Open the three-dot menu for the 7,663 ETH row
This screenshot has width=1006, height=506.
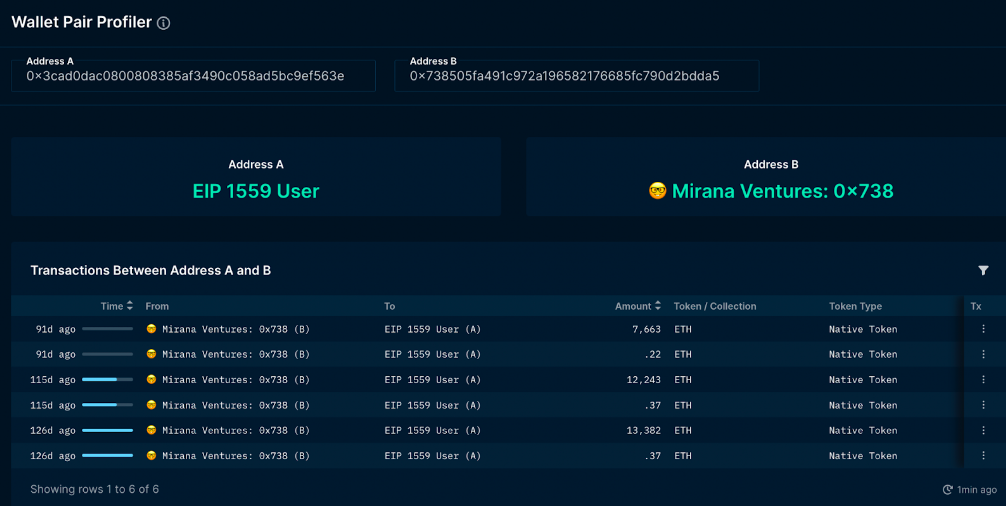pyautogui.click(x=983, y=329)
